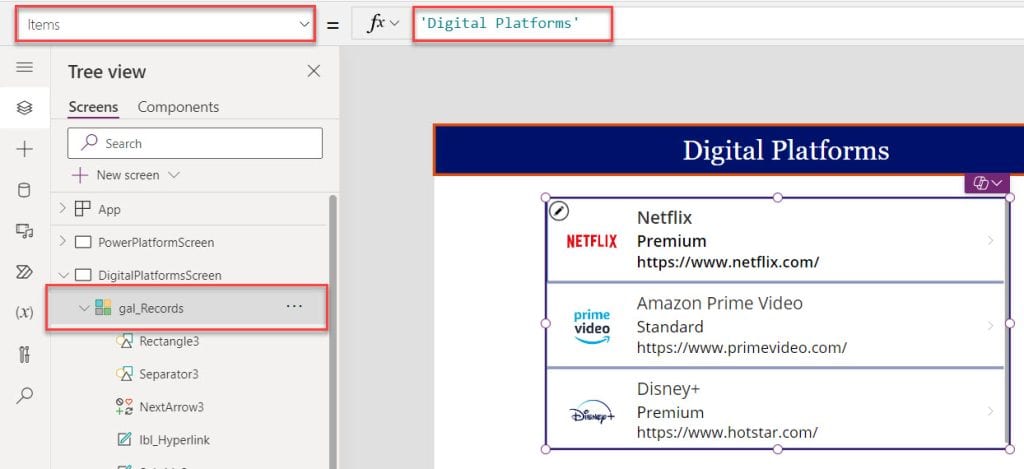The height and width of the screenshot is (469, 1024).
Task: Select Separator3 in tree
Action: point(169,374)
